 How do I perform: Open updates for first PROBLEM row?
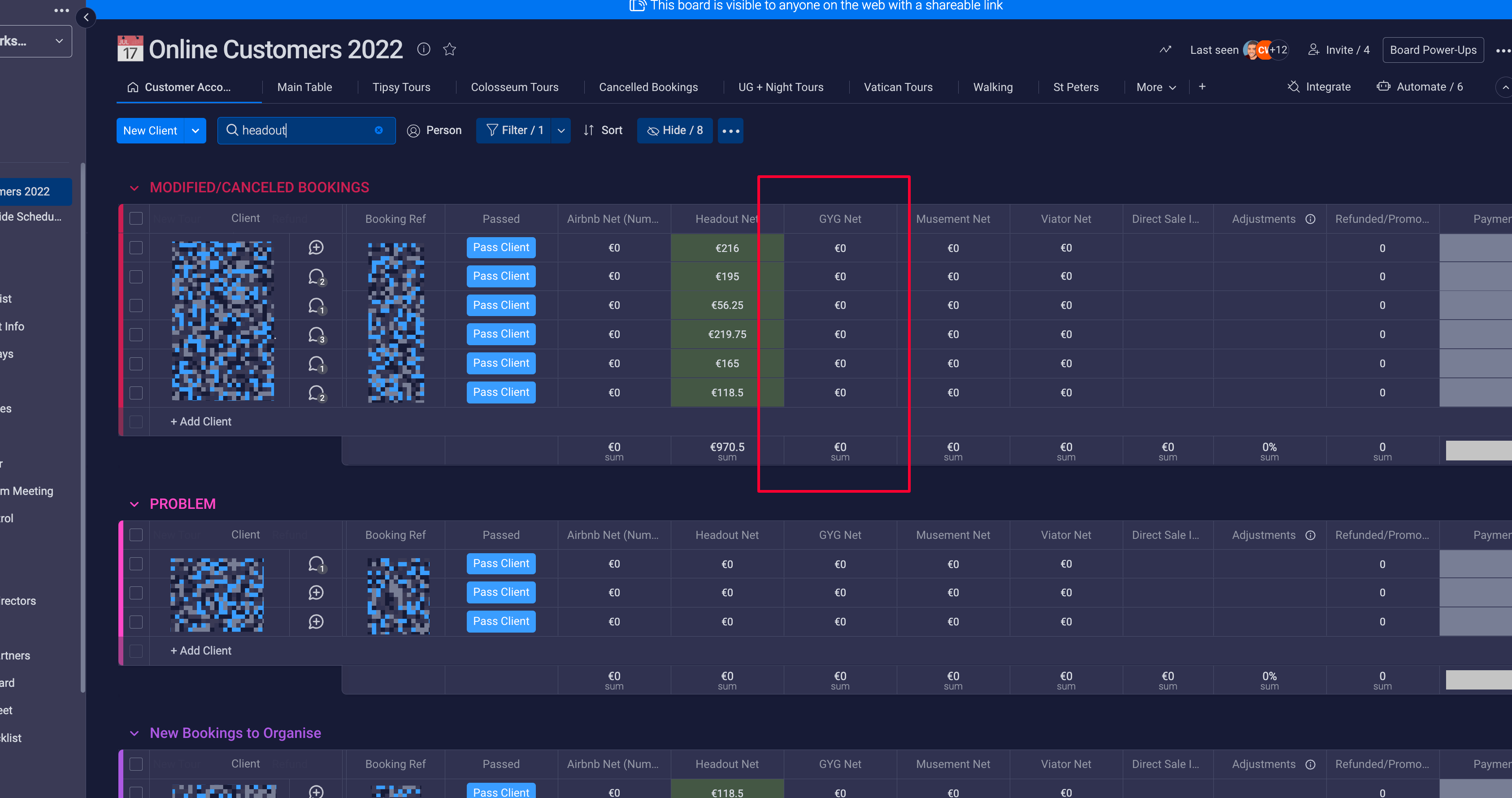[x=317, y=564]
